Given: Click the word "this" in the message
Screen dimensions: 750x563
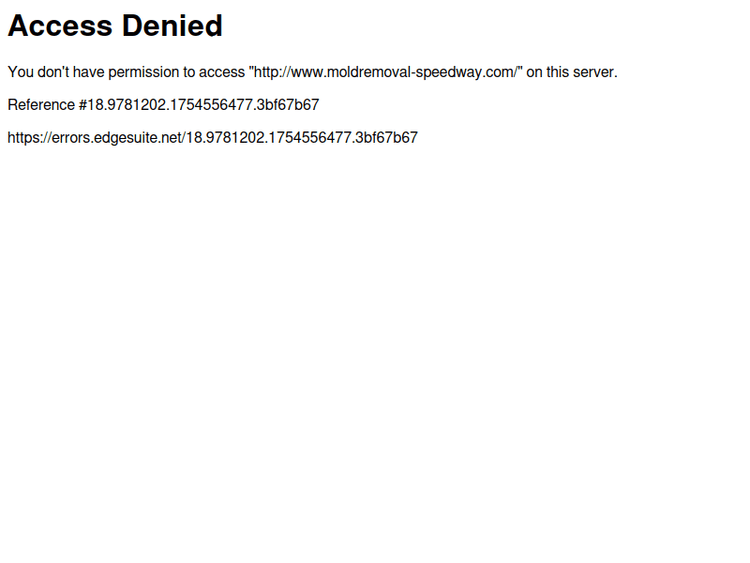Looking at the screenshot, I should (558, 72).
